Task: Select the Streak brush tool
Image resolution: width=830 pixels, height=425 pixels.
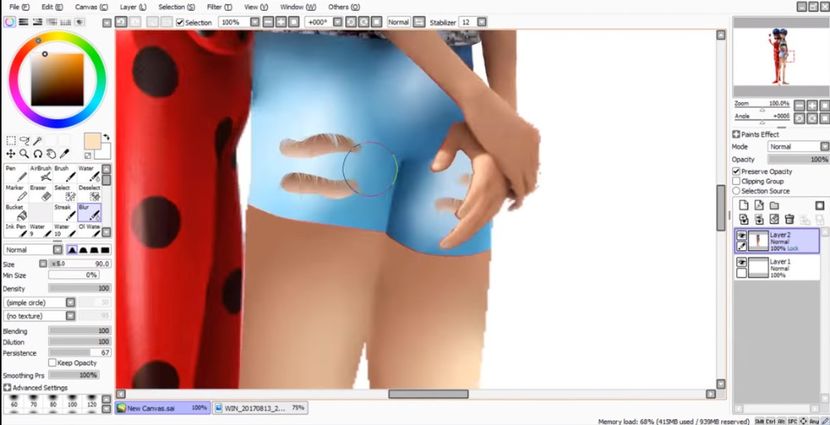Action: tap(64, 213)
